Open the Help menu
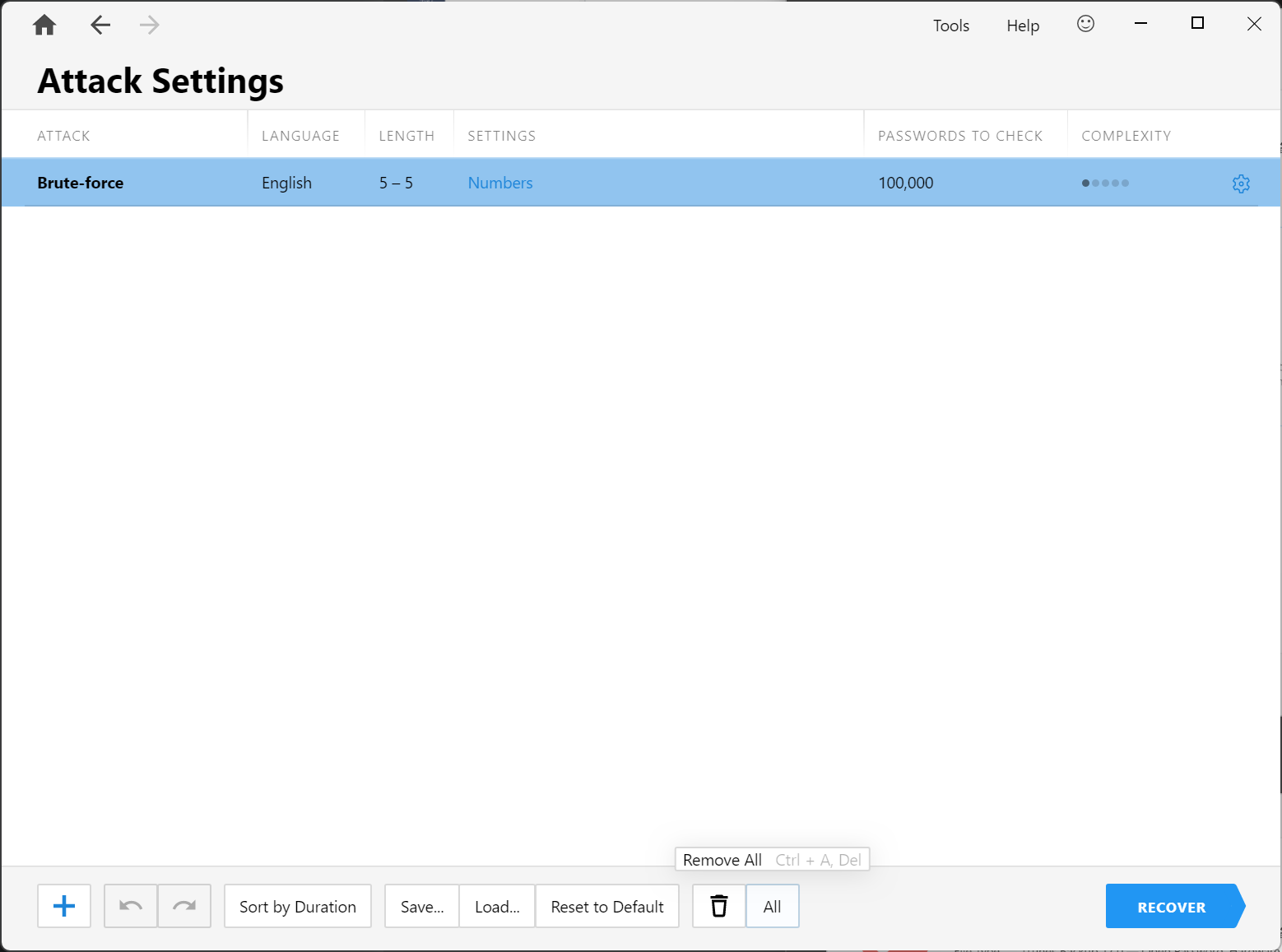 coord(1022,26)
